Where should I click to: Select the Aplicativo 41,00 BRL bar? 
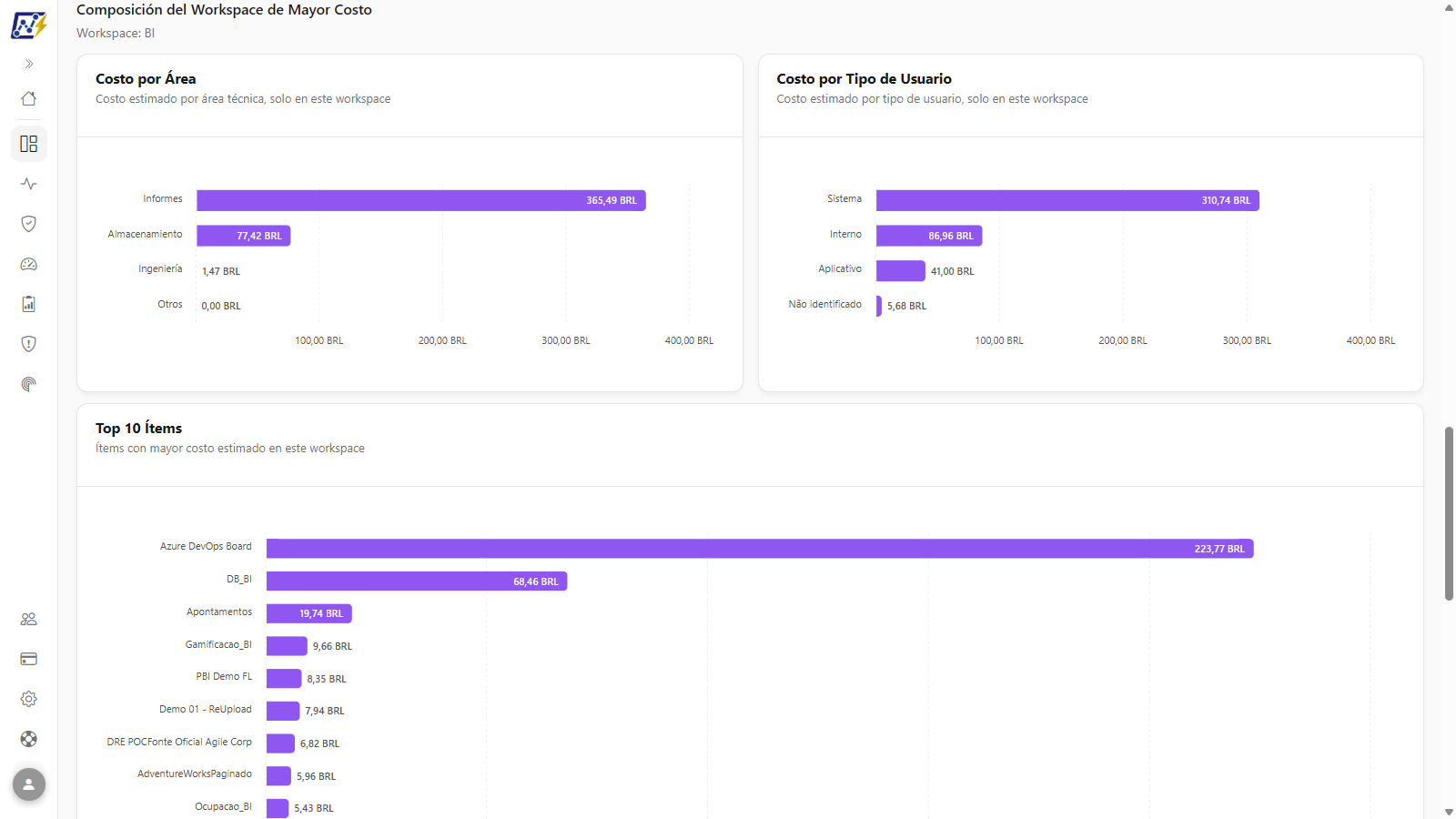[x=901, y=270]
